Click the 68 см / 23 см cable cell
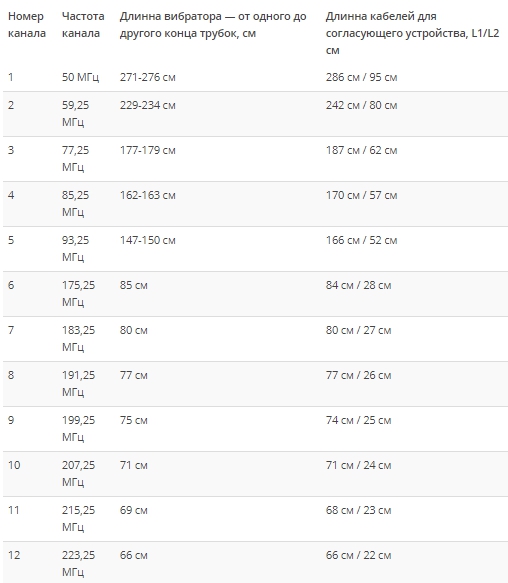The width and height of the screenshot is (508, 583). click(x=359, y=510)
